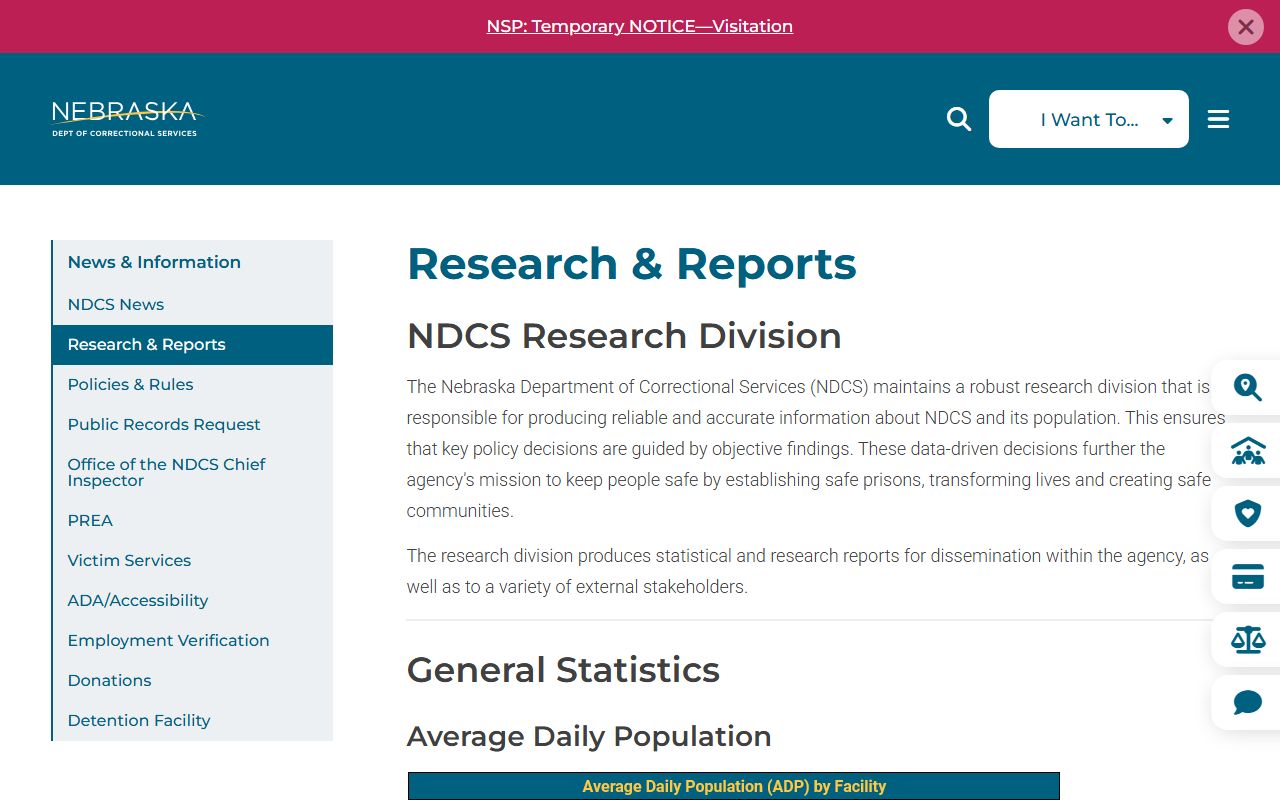Click the scales of justice quick-link icon
This screenshot has height=800, width=1280.
pyautogui.click(x=1247, y=639)
